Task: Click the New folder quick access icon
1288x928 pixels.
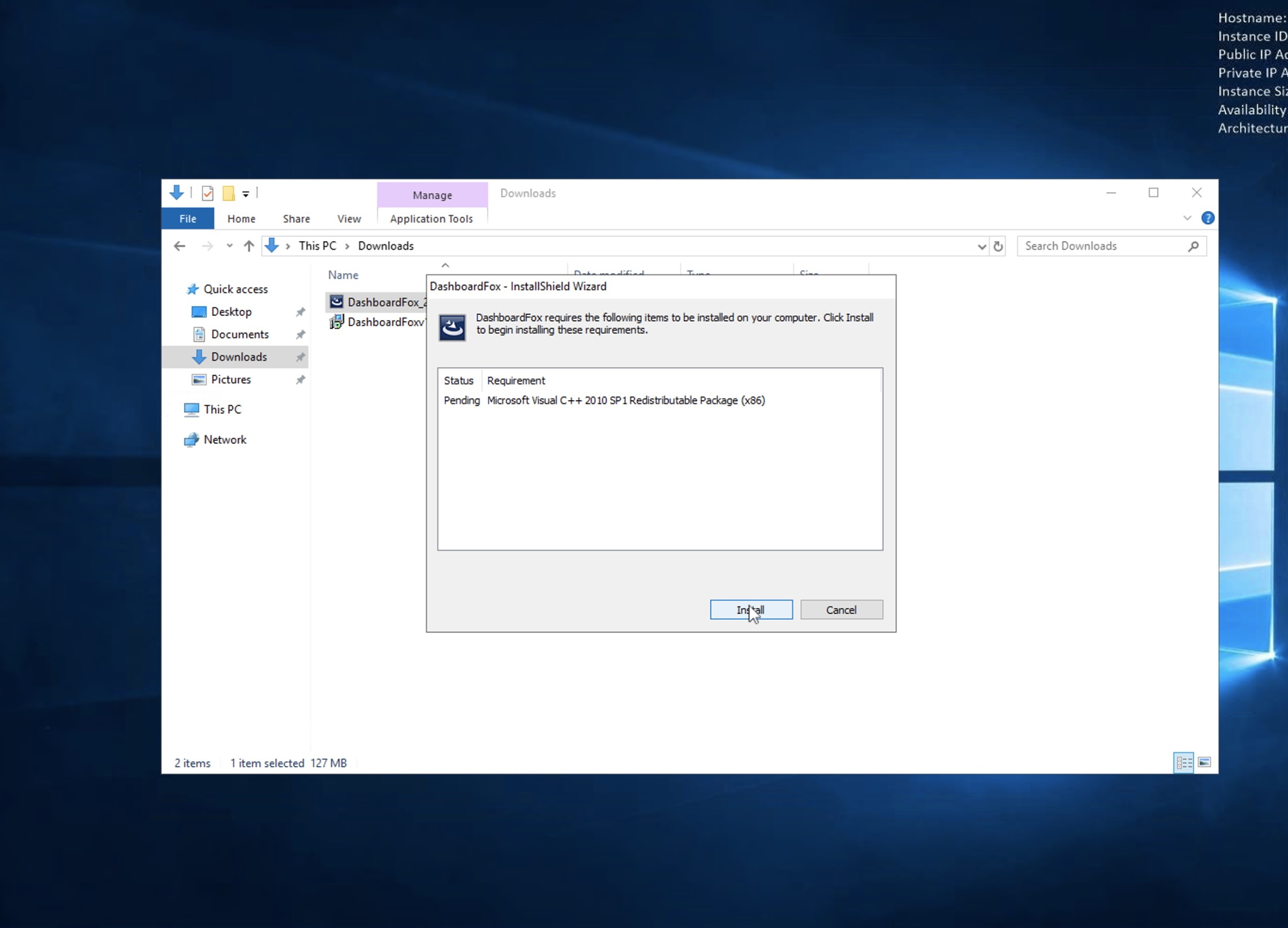Action: [x=229, y=194]
